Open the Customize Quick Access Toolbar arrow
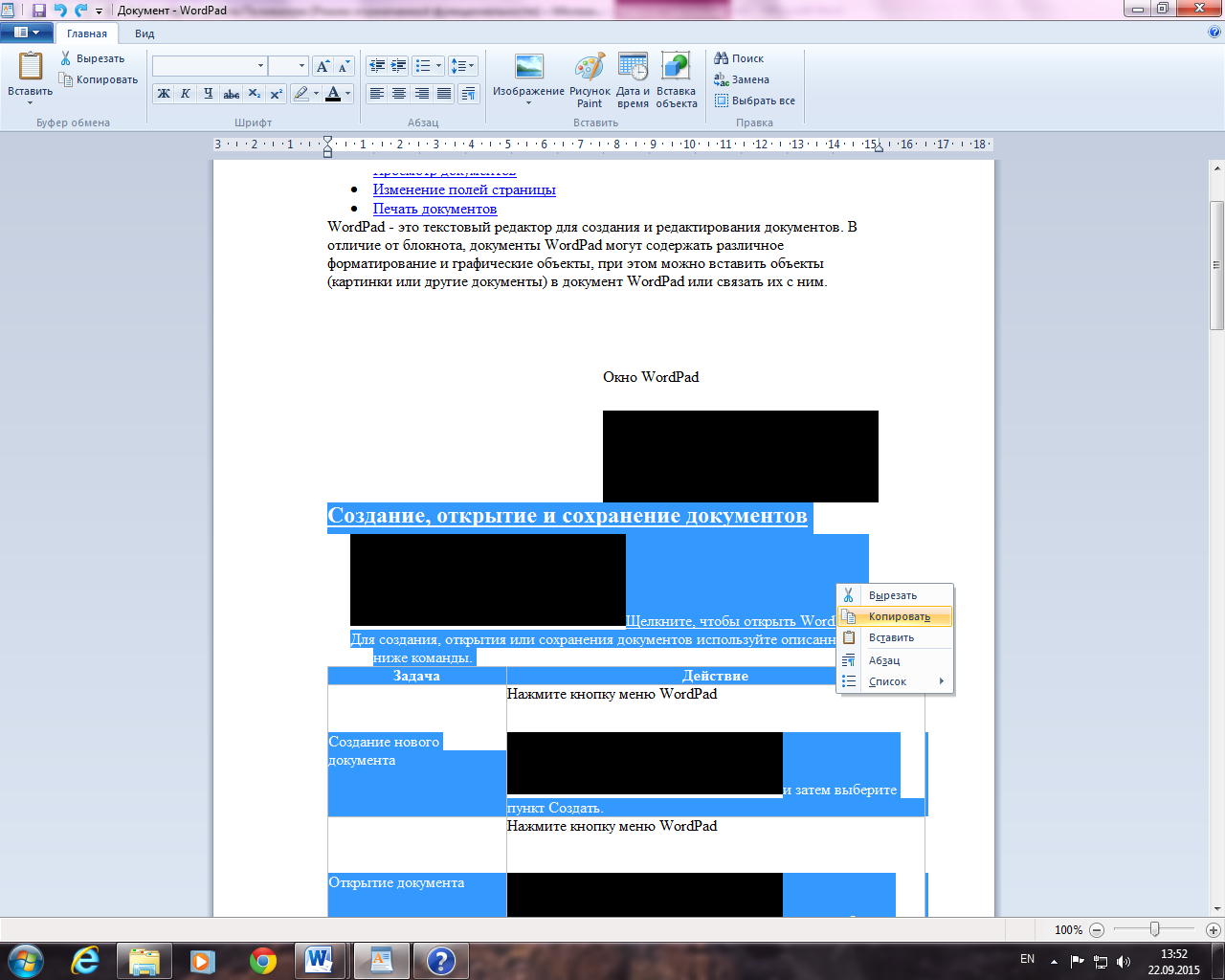The image size is (1225, 980). (x=99, y=11)
